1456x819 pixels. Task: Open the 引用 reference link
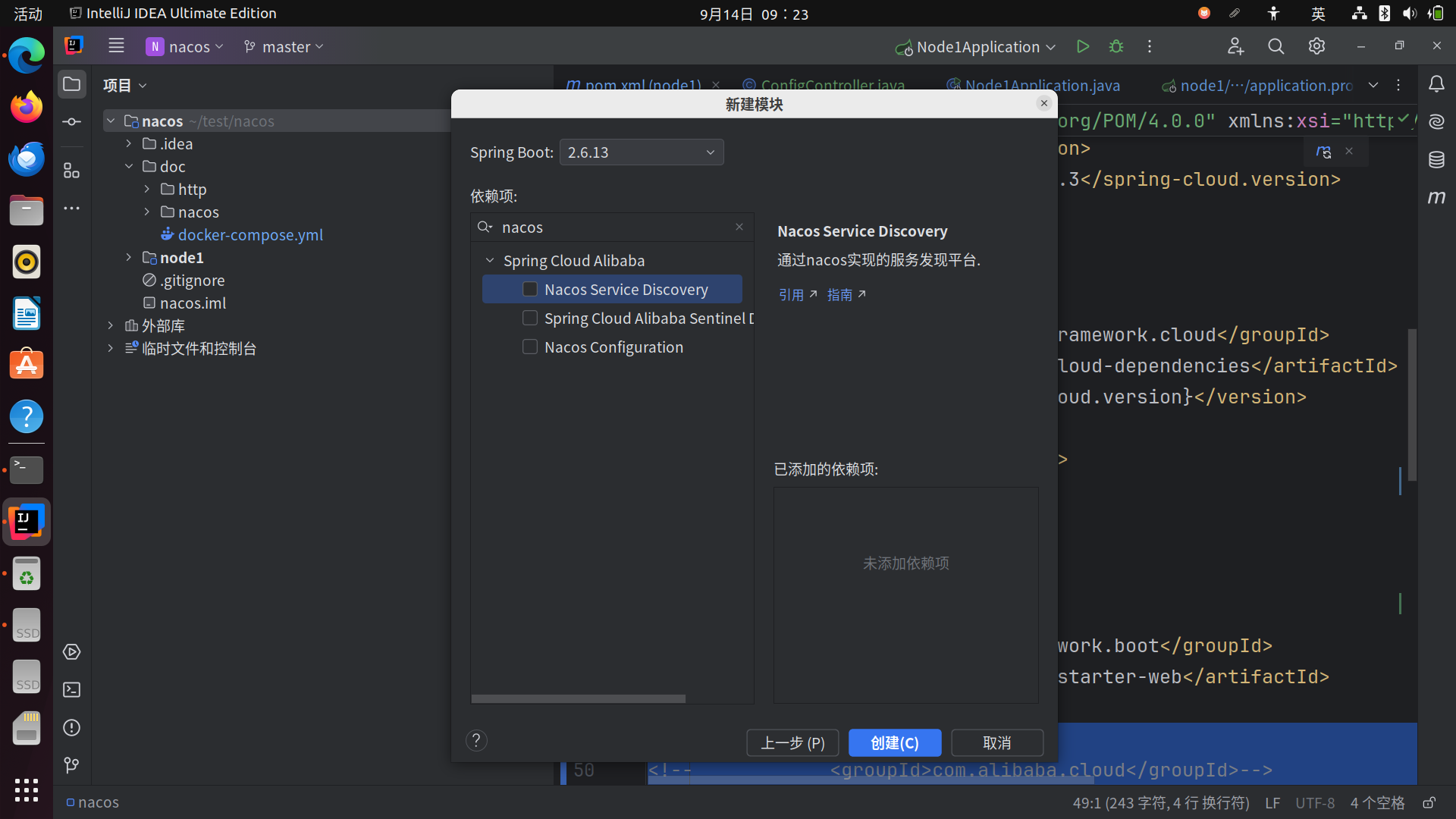[x=798, y=294]
